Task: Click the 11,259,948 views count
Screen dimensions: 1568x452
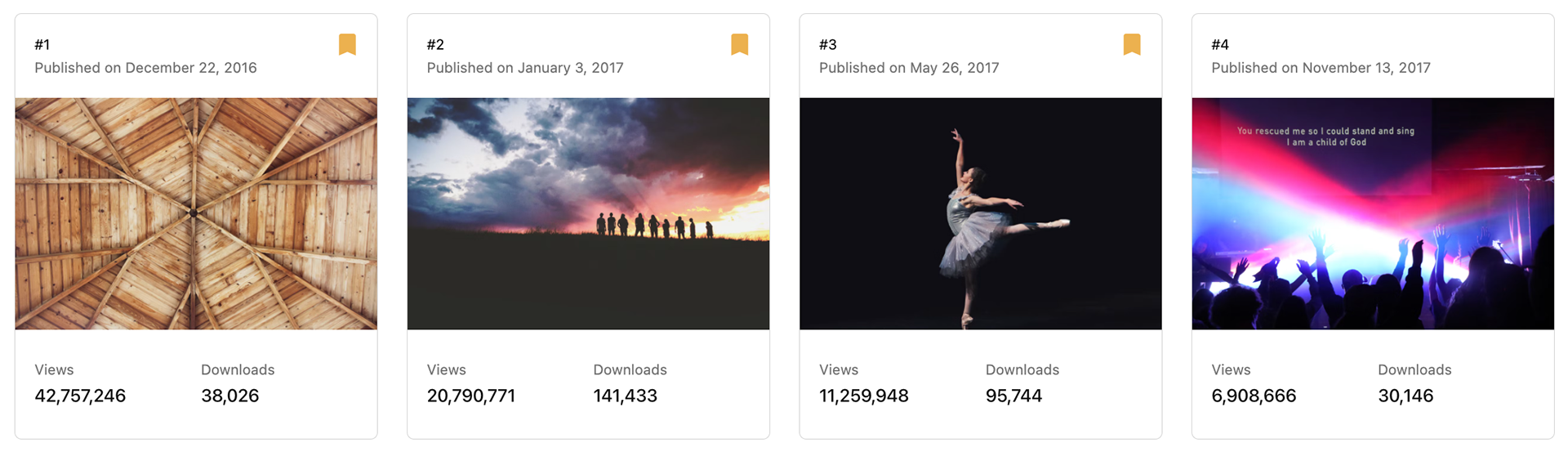Action: pyautogui.click(x=863, y=396)
